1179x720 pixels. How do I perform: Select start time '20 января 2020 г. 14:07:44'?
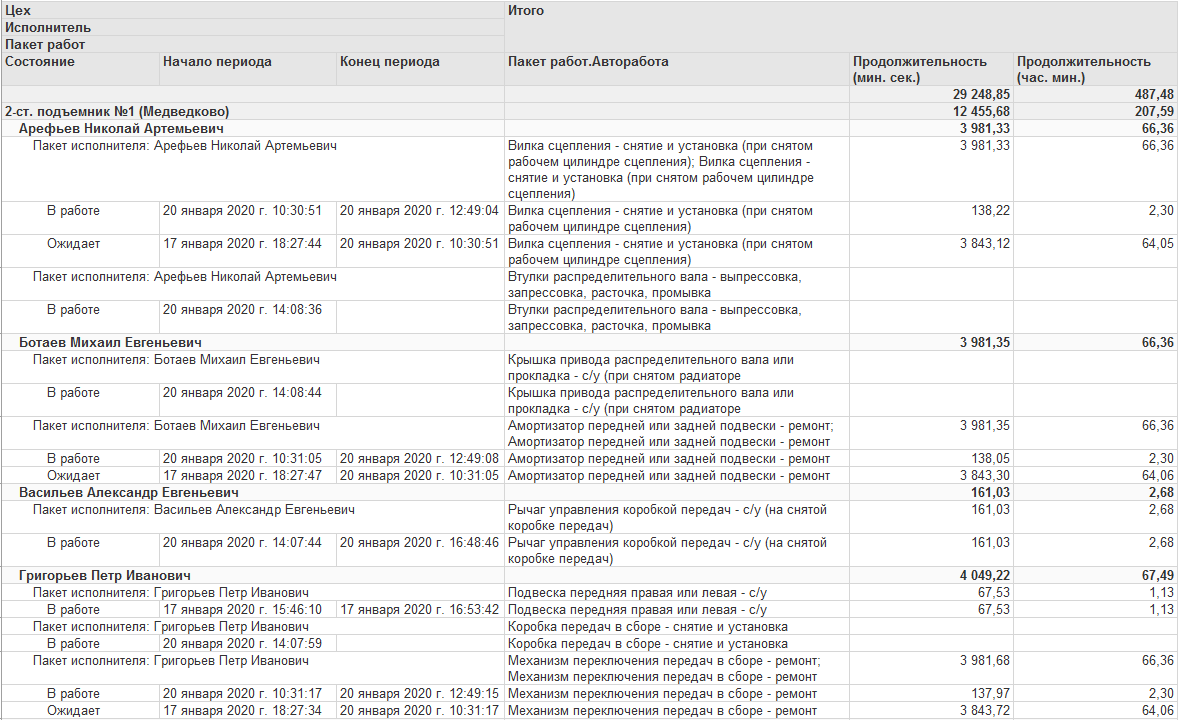coord(242,543)
